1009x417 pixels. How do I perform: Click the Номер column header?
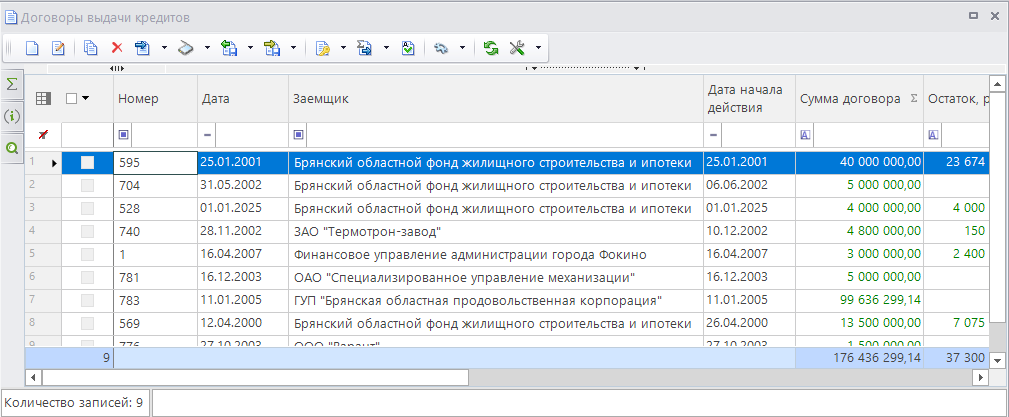154,98
